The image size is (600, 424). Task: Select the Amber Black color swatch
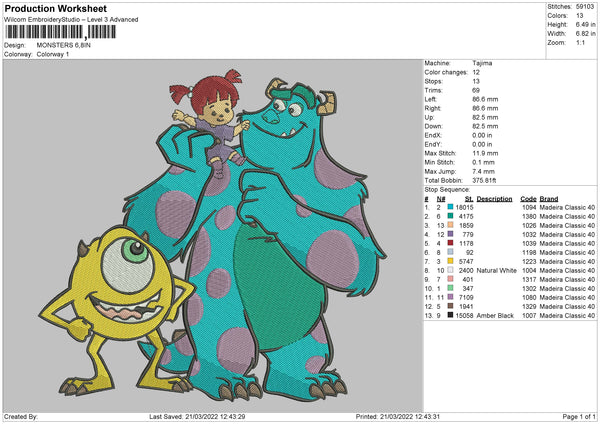(450, 315)
